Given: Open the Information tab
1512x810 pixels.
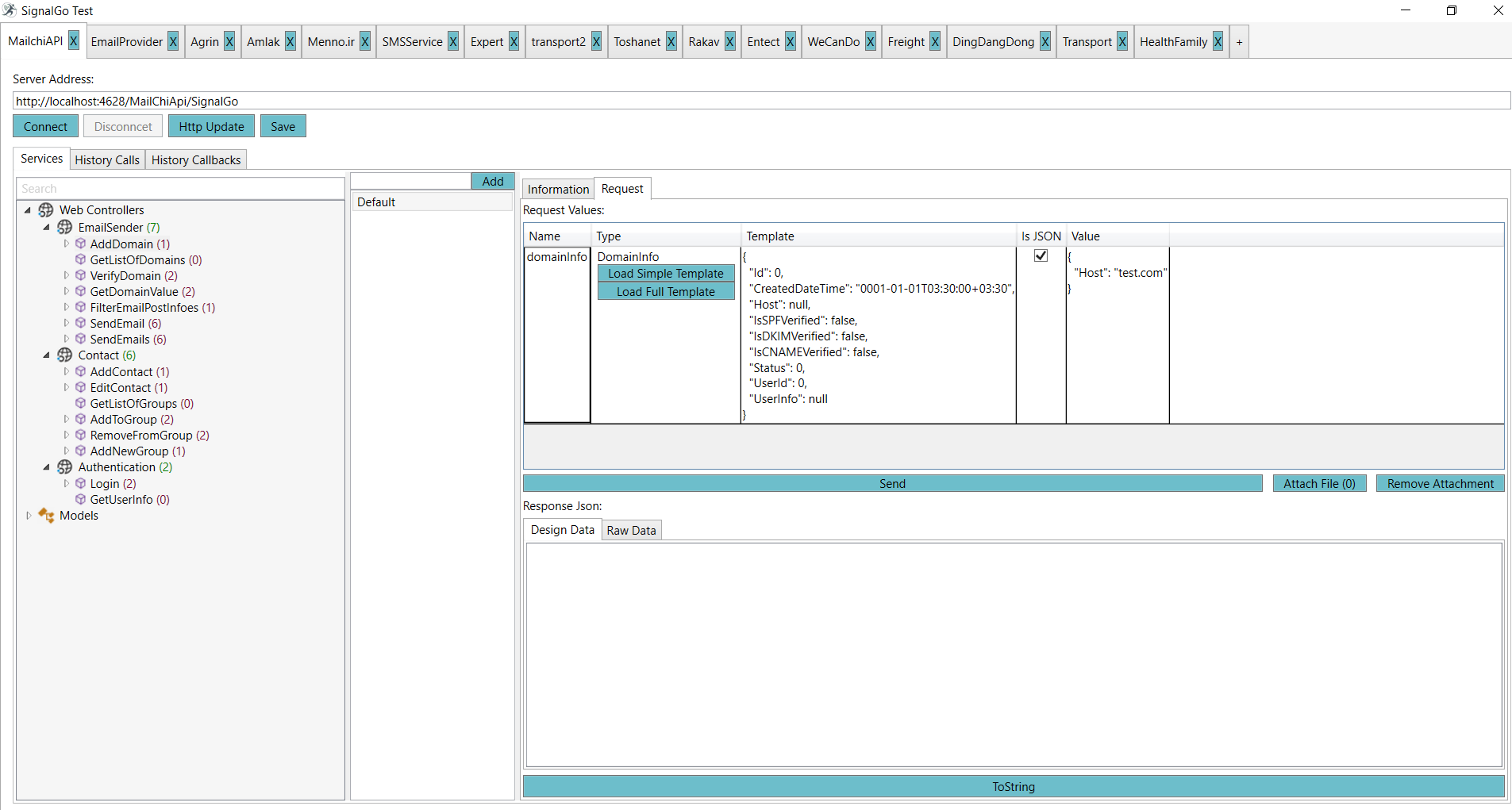Looking at the screenshot, I should (x=558, y=190).
